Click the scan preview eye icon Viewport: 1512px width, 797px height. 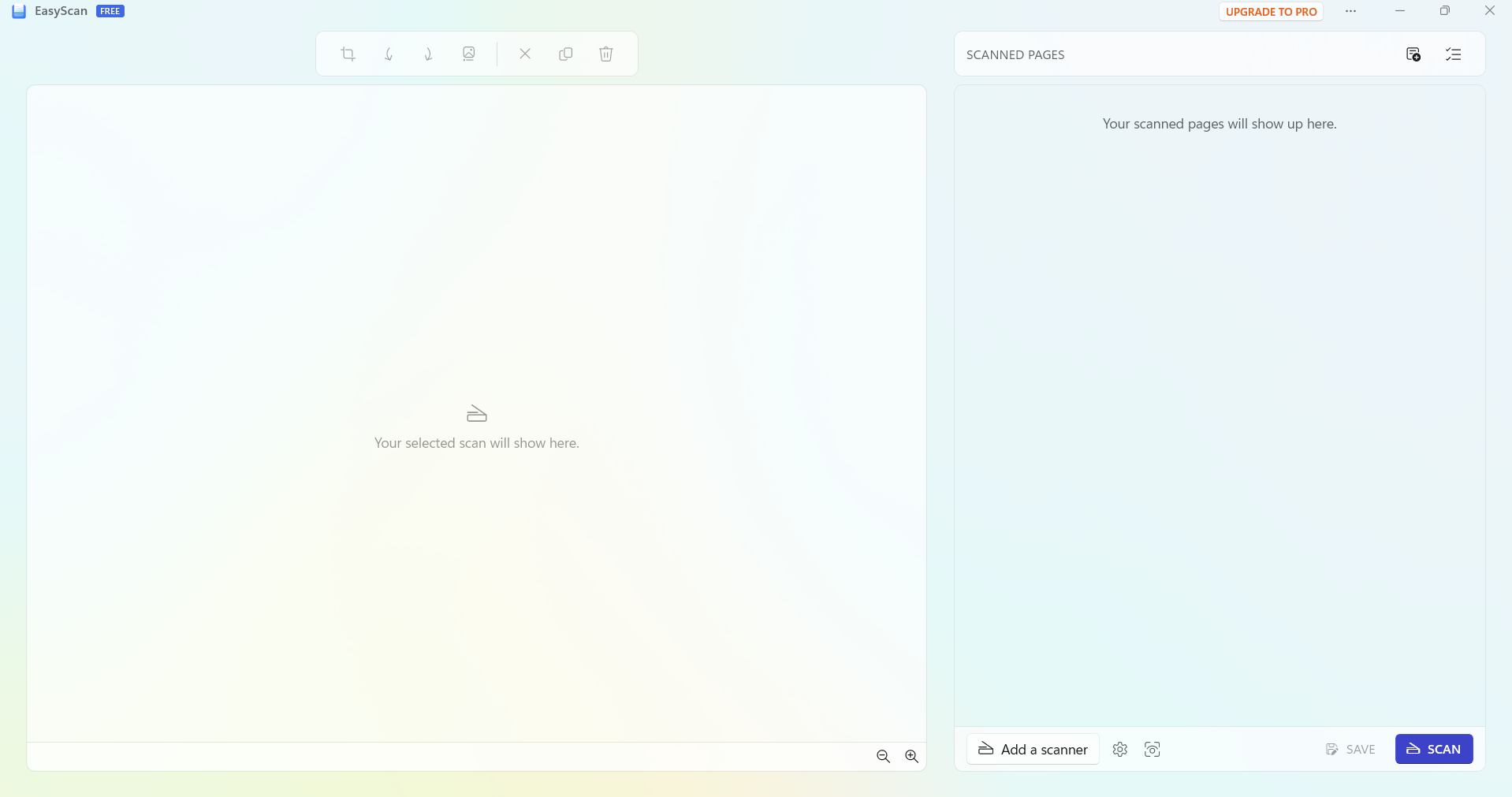coord(1152,750)
